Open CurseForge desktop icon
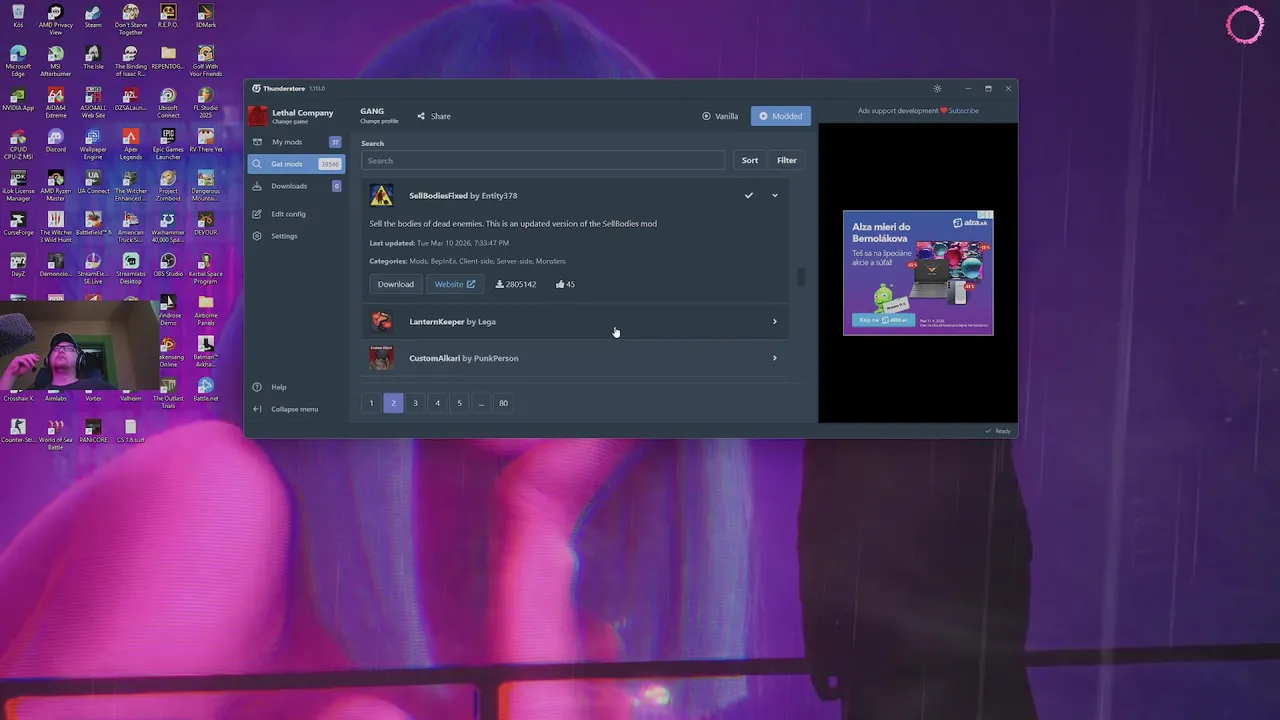 (x=18, y=224)
